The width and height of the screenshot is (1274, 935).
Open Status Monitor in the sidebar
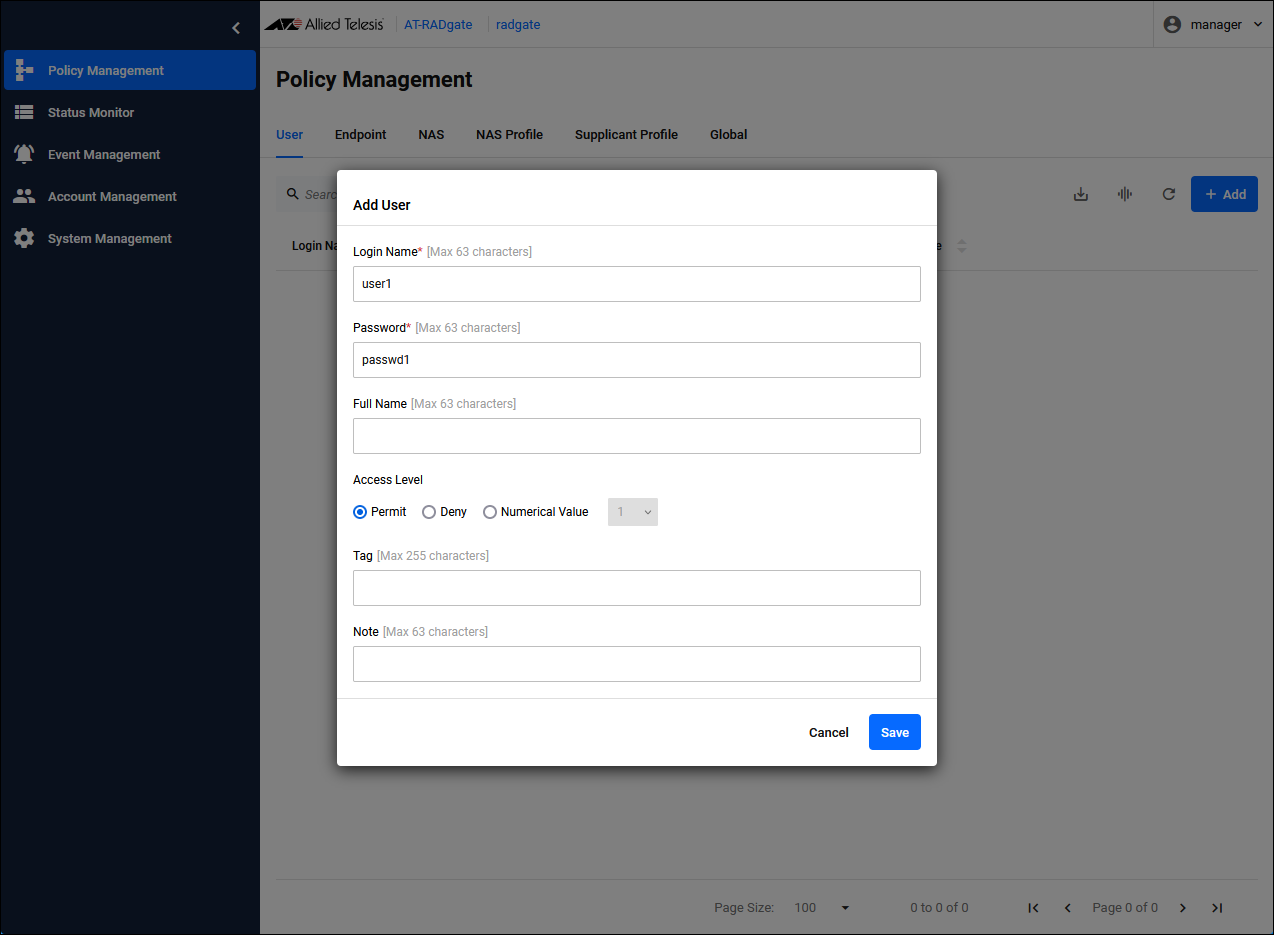tap(91, 113)
